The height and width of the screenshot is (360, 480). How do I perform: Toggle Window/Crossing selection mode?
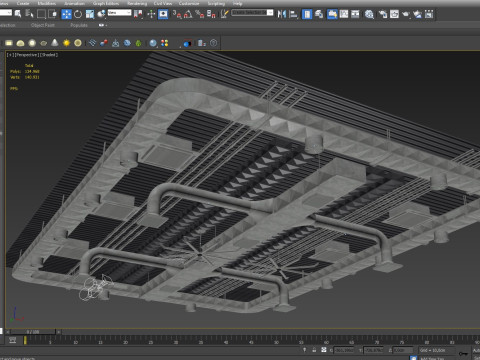53,14
